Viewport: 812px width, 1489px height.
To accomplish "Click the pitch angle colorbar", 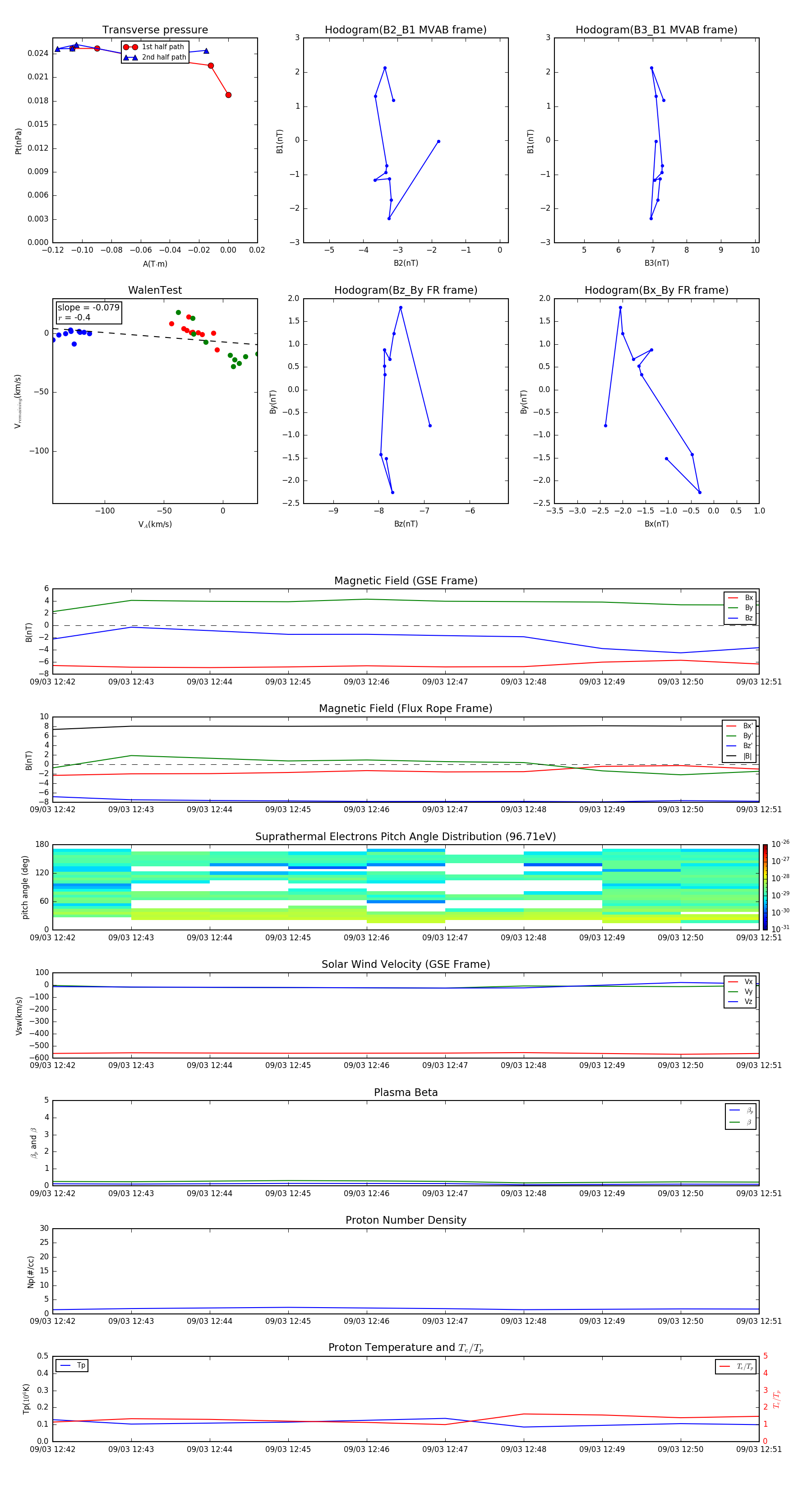I will [765, 887].
